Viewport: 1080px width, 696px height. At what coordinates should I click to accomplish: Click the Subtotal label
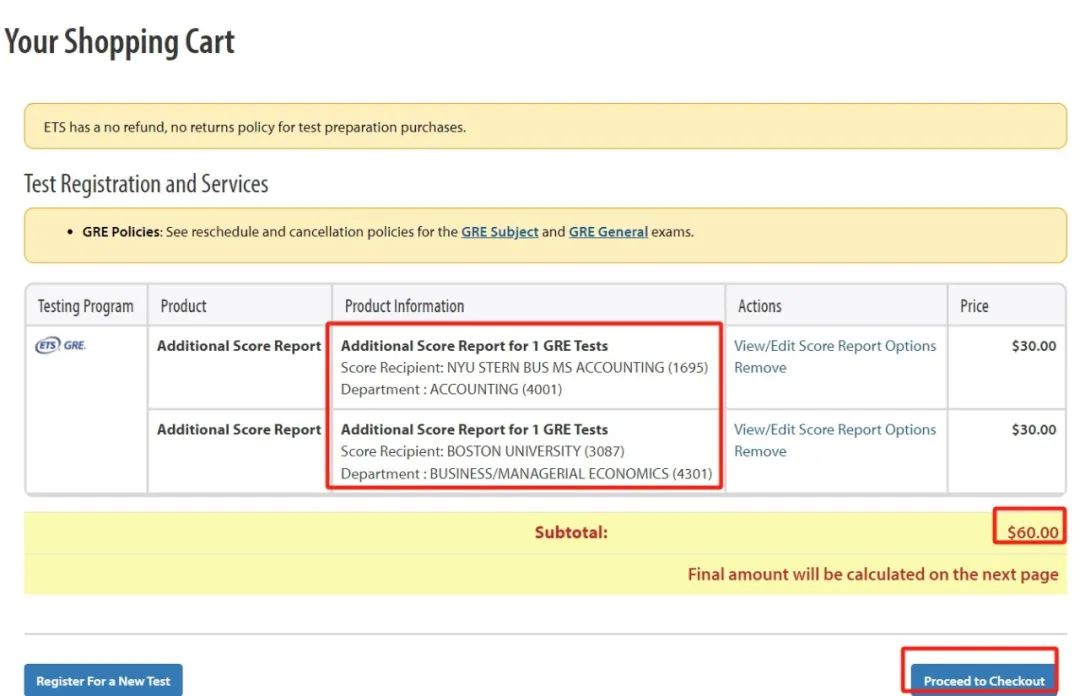[571, 532]
